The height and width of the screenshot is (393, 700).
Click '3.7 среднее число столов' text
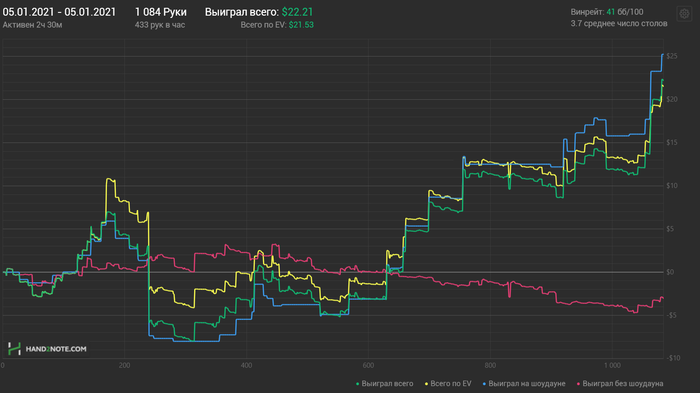tap(619, 23)
